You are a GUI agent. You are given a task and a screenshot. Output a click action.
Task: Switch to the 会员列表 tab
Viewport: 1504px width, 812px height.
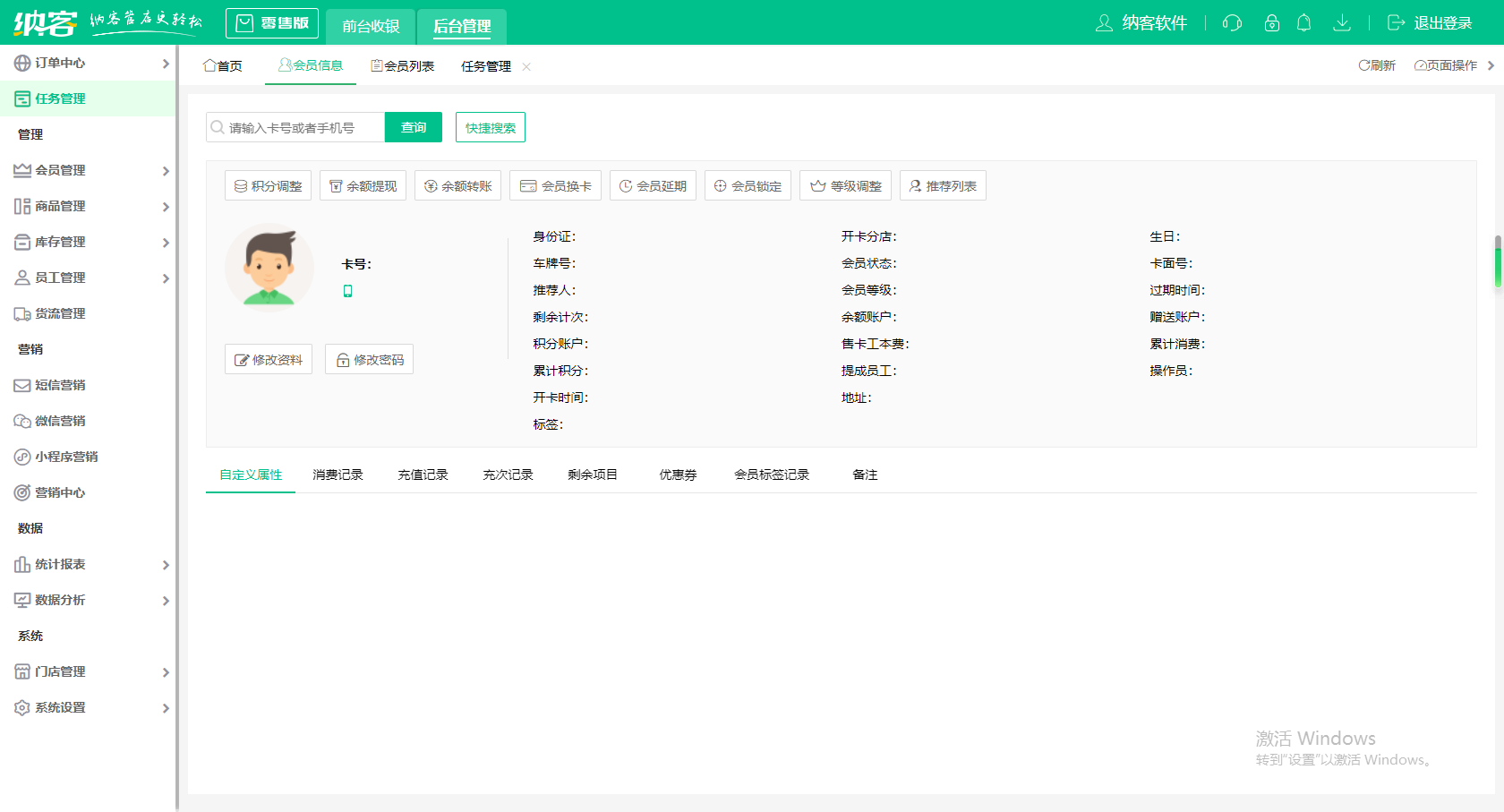pyautogui.click(x=403, y=64)
